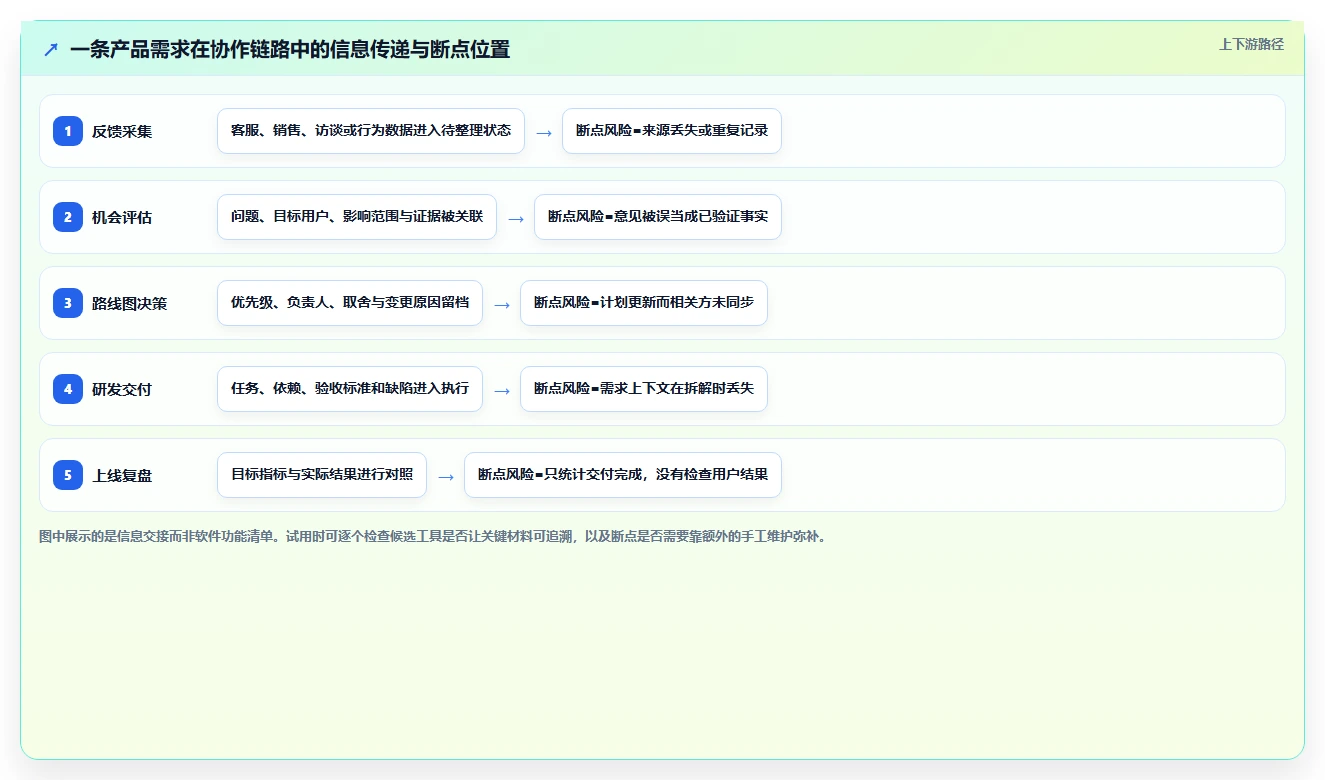Screen dimensions: 1325x780
Task: Open the 任务、依赖、验收标准和缺陷进入执行 box
Action: (x=350, y=389)
